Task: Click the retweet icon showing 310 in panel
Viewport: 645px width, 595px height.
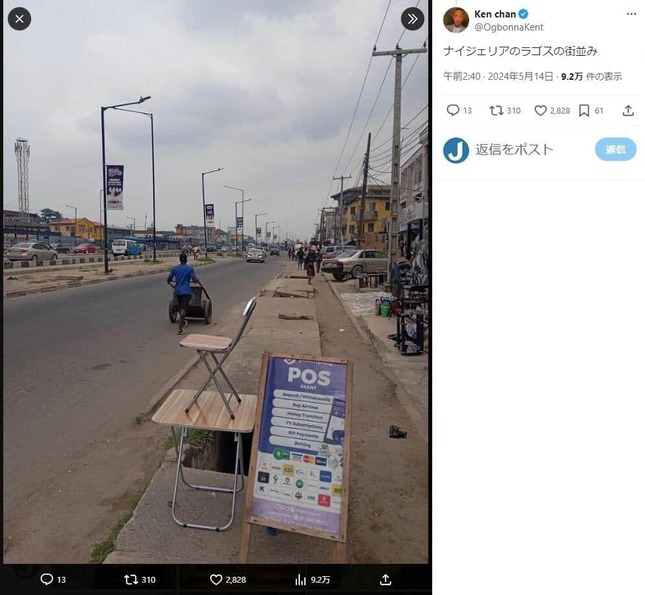Action: (496, 110)
